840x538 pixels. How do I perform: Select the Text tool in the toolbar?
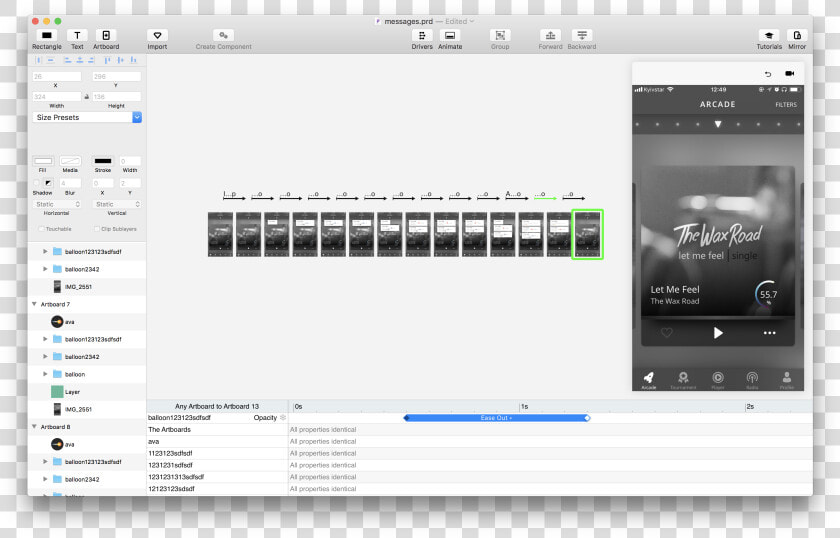coord(77,35)
